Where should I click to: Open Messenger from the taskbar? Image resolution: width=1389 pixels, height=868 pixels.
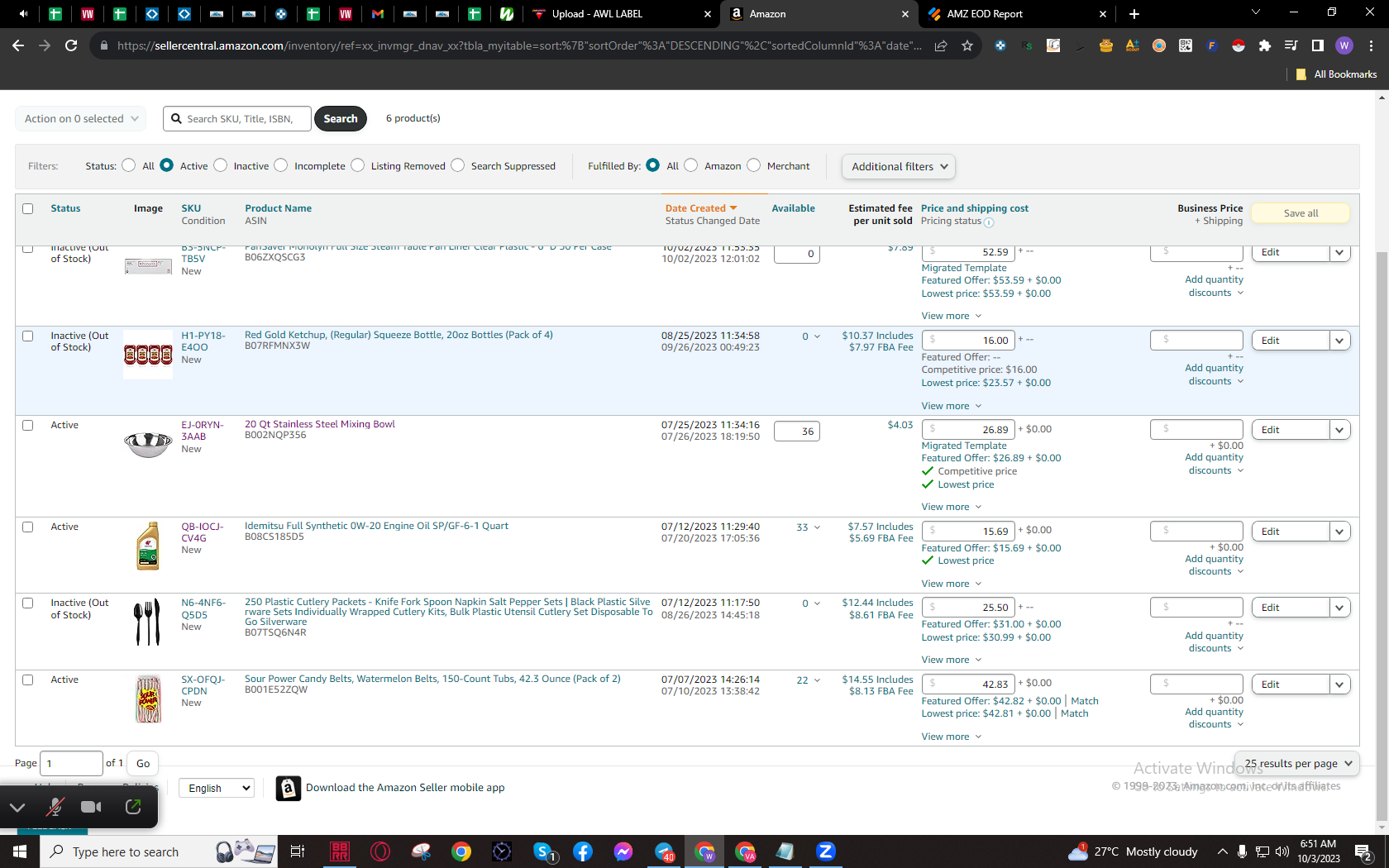tap(623, 851)
